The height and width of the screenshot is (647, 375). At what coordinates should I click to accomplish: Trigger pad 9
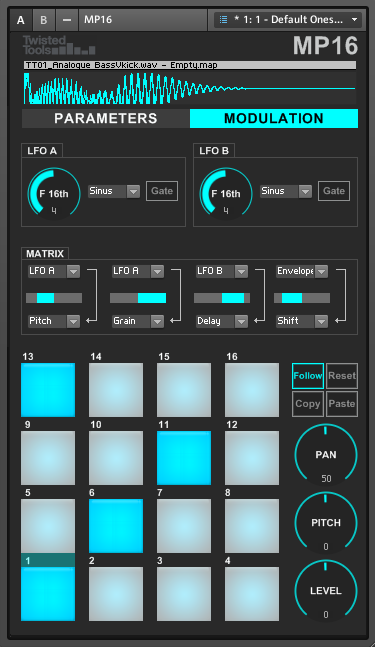pyautogui.click(x=48, y=458)
